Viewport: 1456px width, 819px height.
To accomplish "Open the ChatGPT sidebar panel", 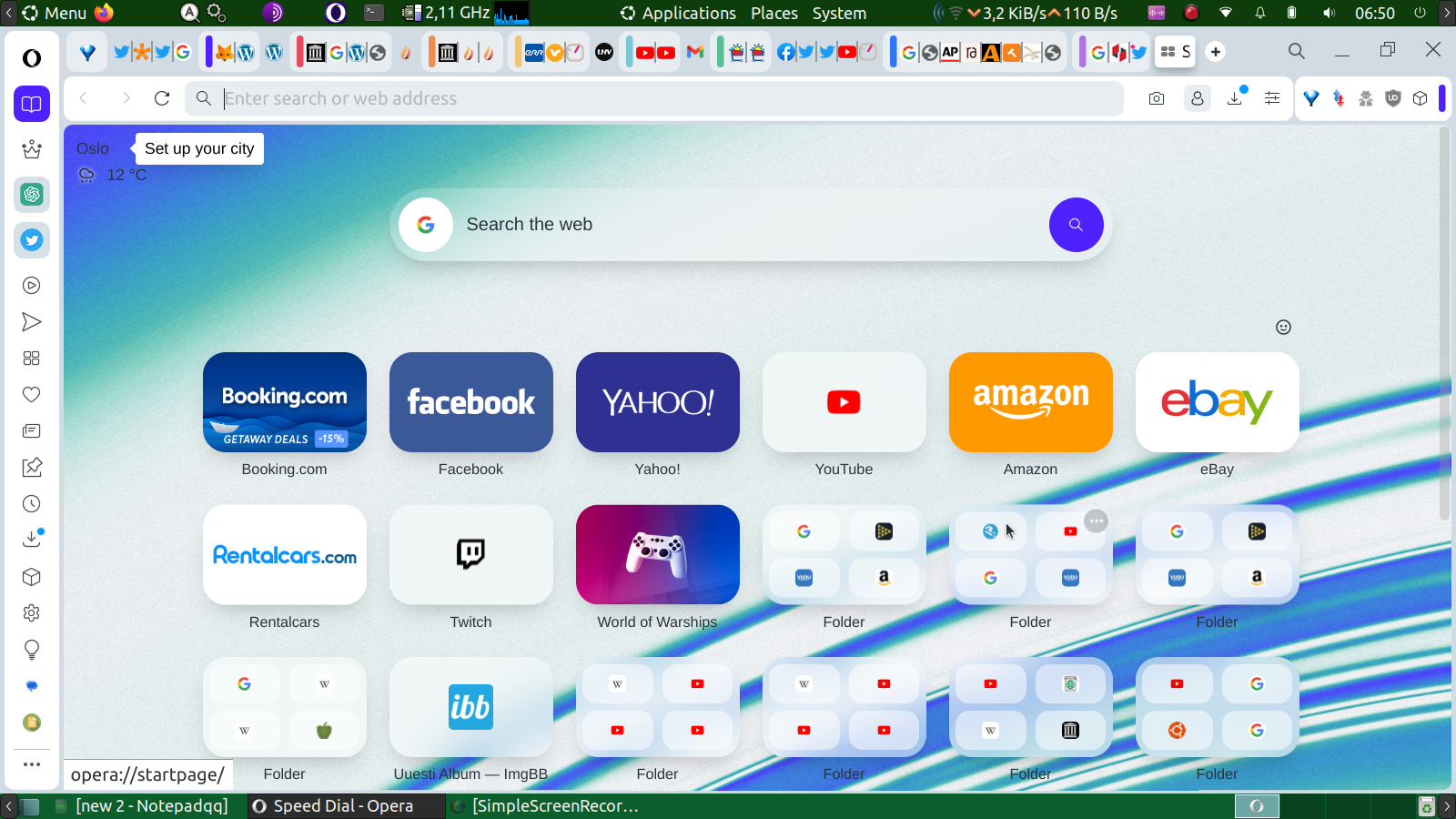I will tap(32, 194).
